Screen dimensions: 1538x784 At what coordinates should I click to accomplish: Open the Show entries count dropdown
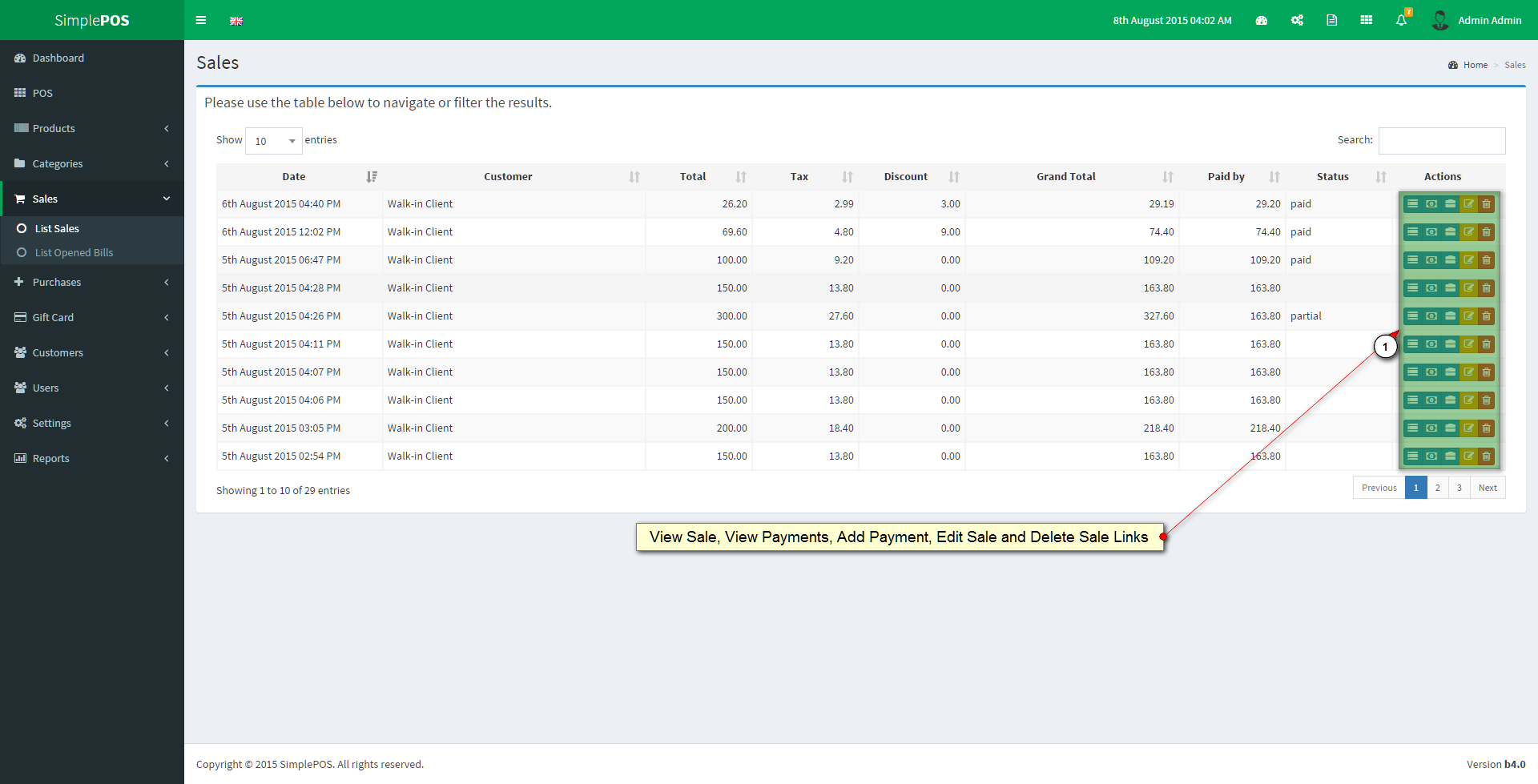273,141
